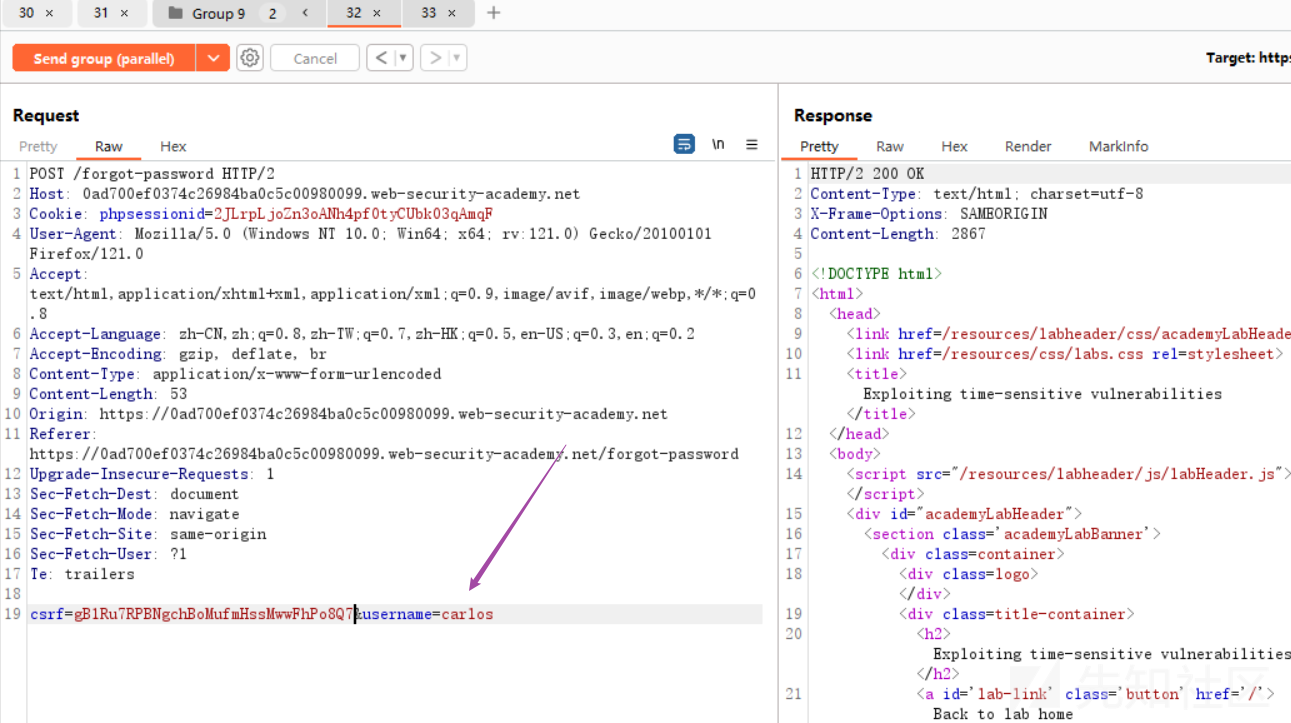Open the send mode dropdown arrow
The image size is (1291, 723).
[213, 58]
